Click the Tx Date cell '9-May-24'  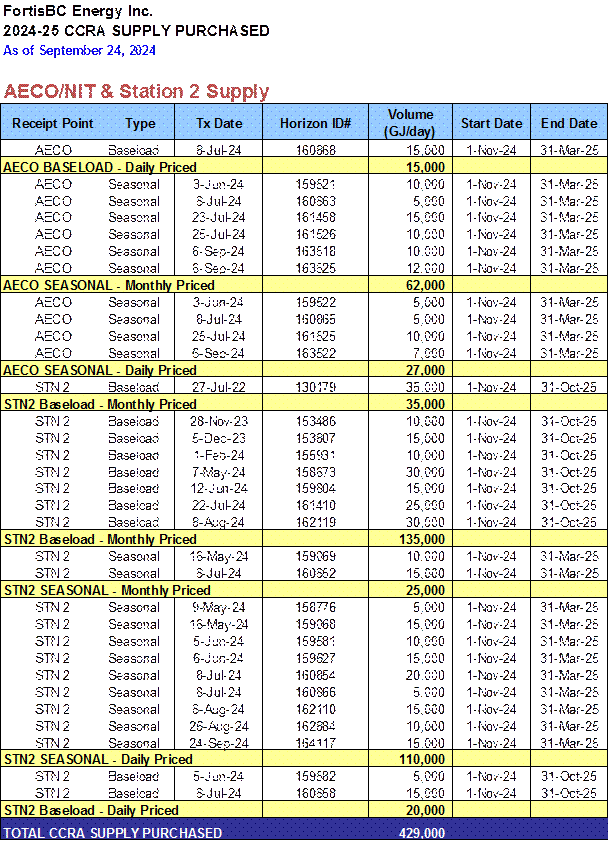[x=219, y=608]
